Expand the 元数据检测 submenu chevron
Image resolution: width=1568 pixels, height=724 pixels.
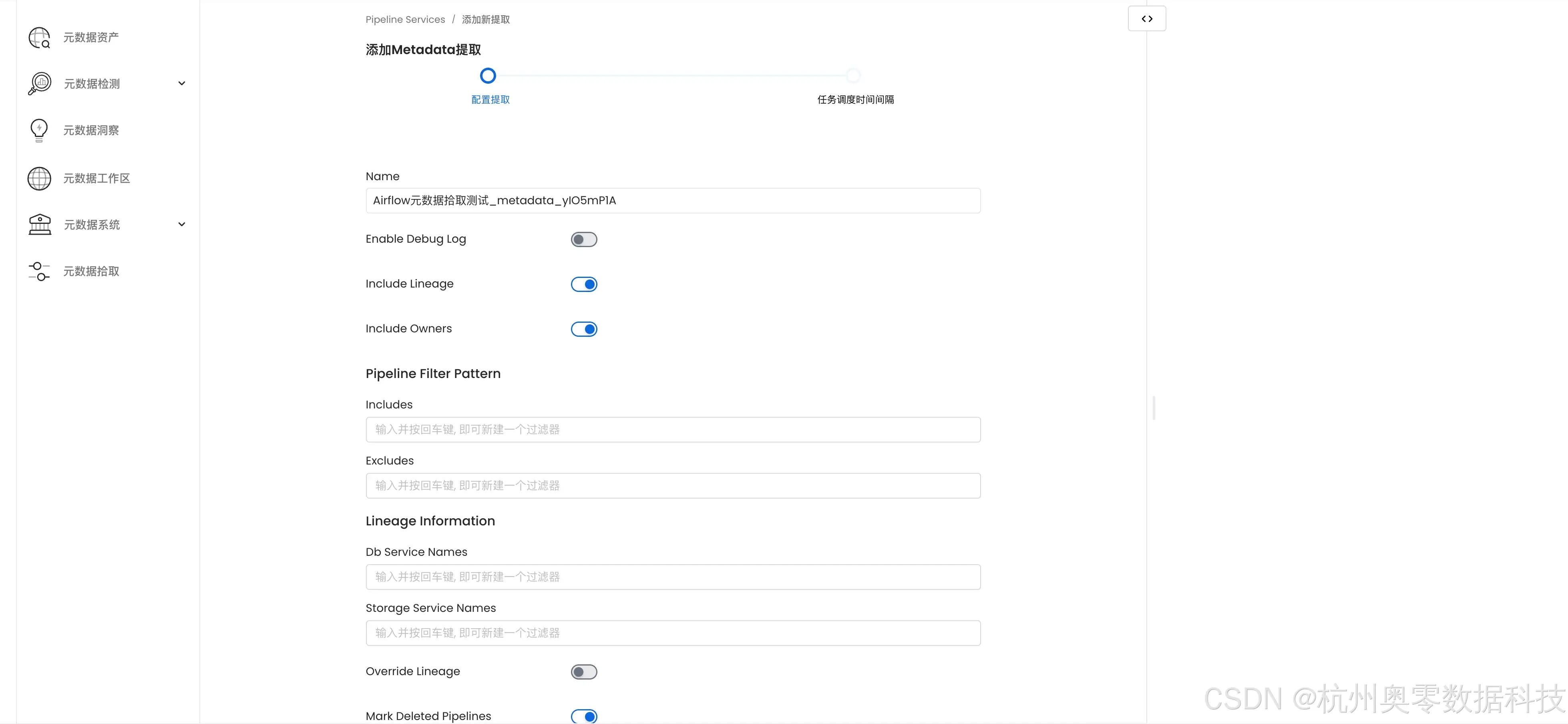click(x=181, y=83)
